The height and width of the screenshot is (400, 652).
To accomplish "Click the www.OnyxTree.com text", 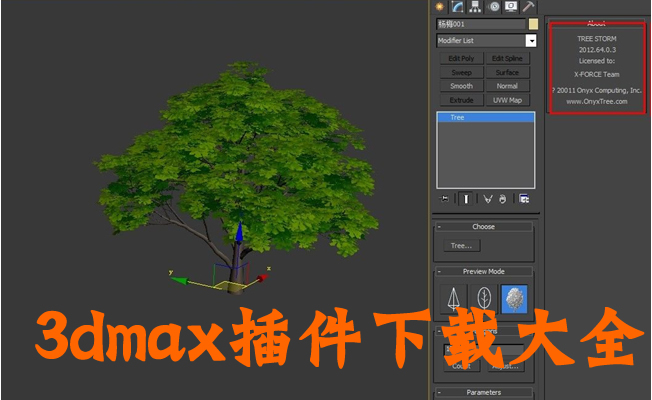I will pos(597,101).
